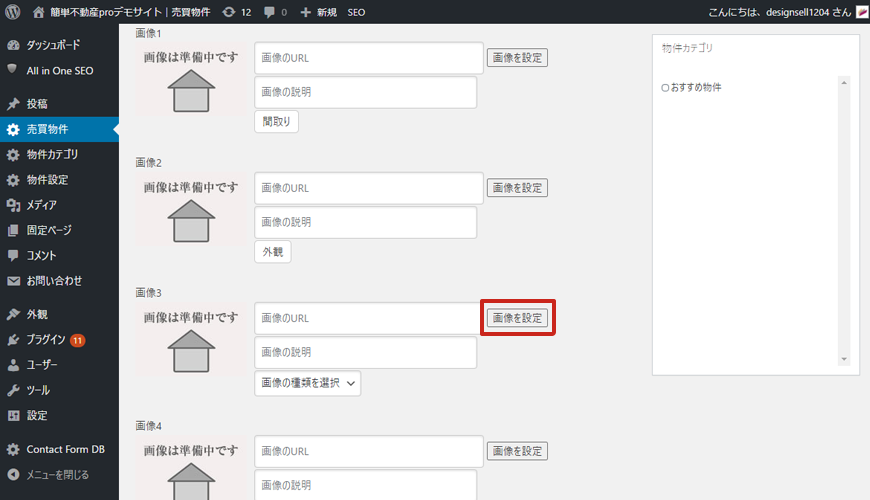Click the user avatar icon
This screenshot has height=500, width=870.
tap(861, 12)
